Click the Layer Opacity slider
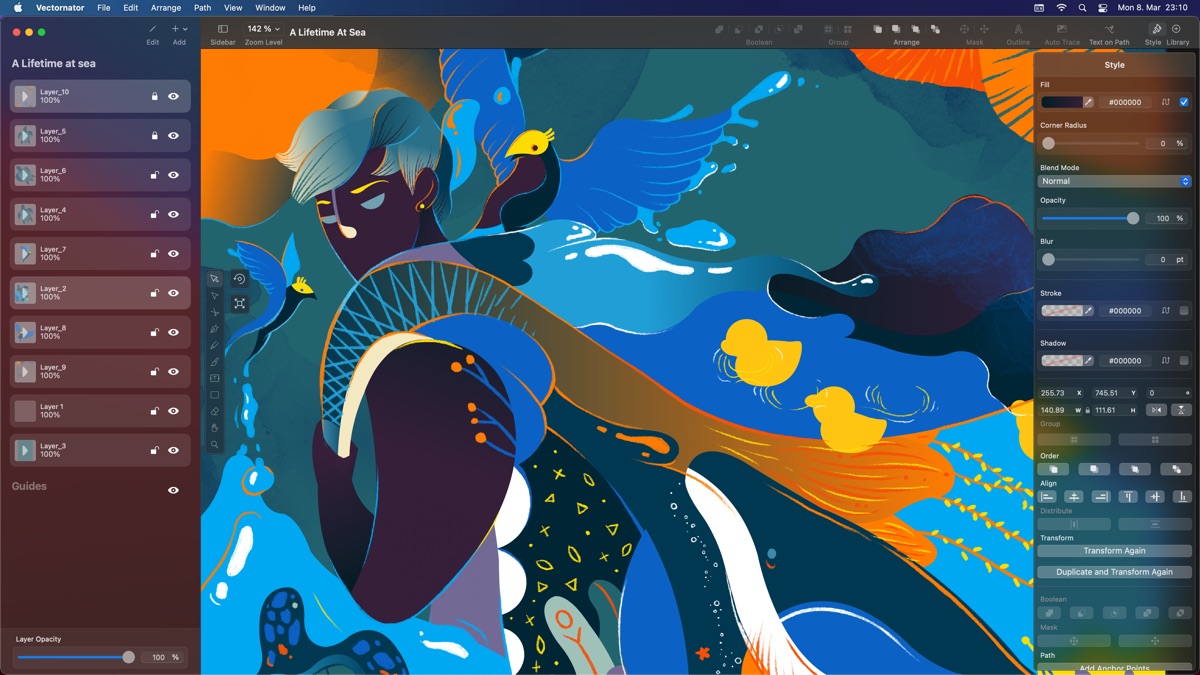This screenshot has width=1200, height=675. (x=75, y=657)
